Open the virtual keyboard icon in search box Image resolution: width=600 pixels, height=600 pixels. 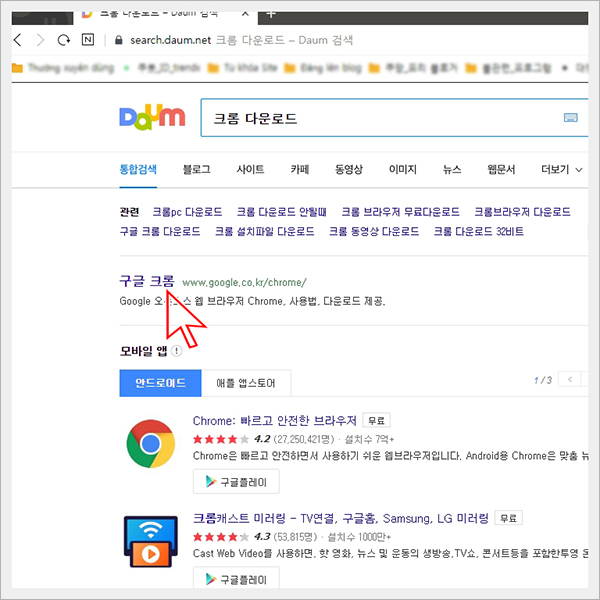coord(571,117)
